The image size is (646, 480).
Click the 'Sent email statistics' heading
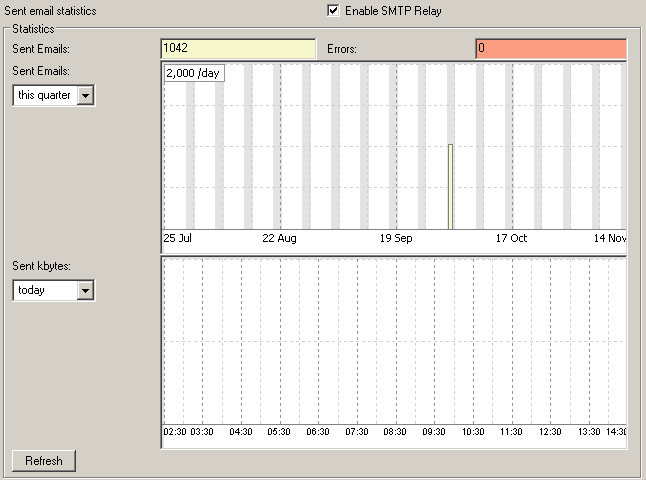[x=51, y=11]
